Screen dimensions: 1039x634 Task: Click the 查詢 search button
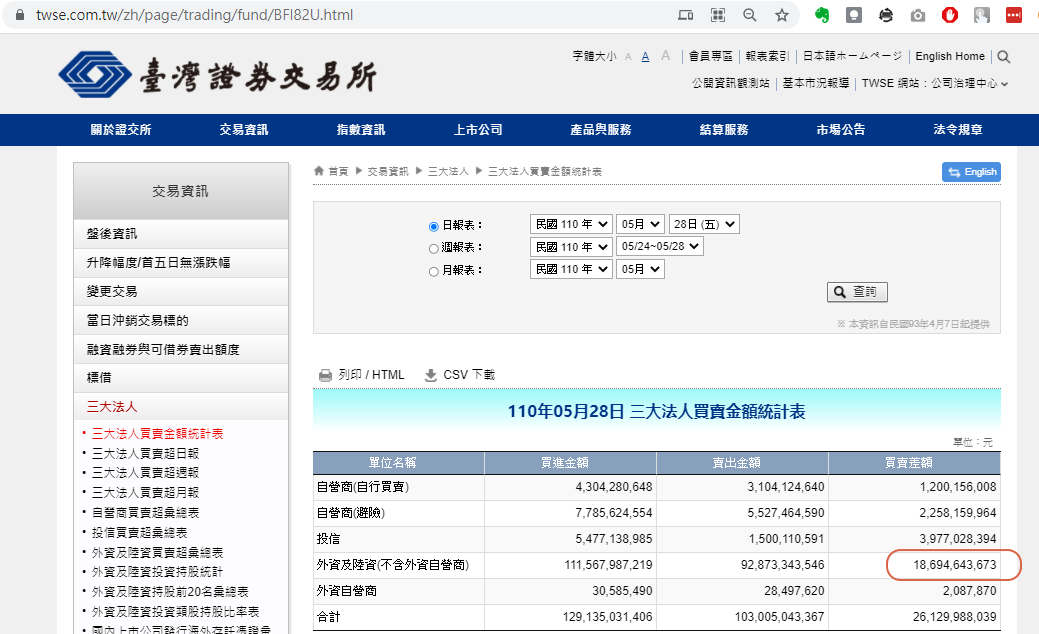click(857, 292)
